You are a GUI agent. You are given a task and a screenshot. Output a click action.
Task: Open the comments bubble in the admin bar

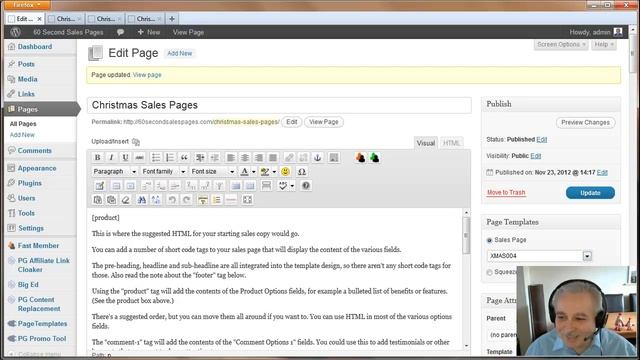(120, 32)
